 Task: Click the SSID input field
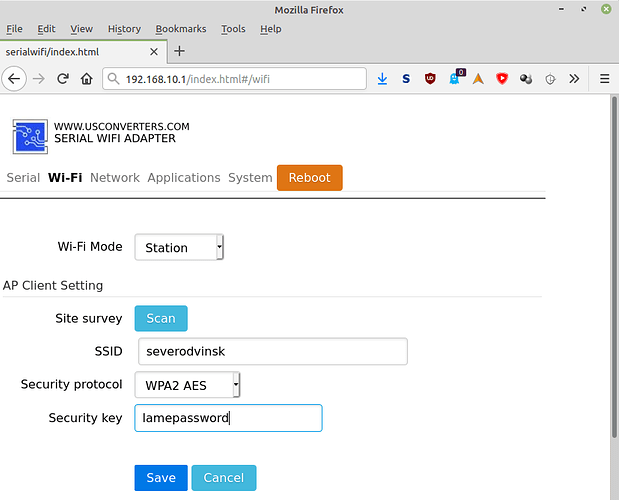click(273, 351)
